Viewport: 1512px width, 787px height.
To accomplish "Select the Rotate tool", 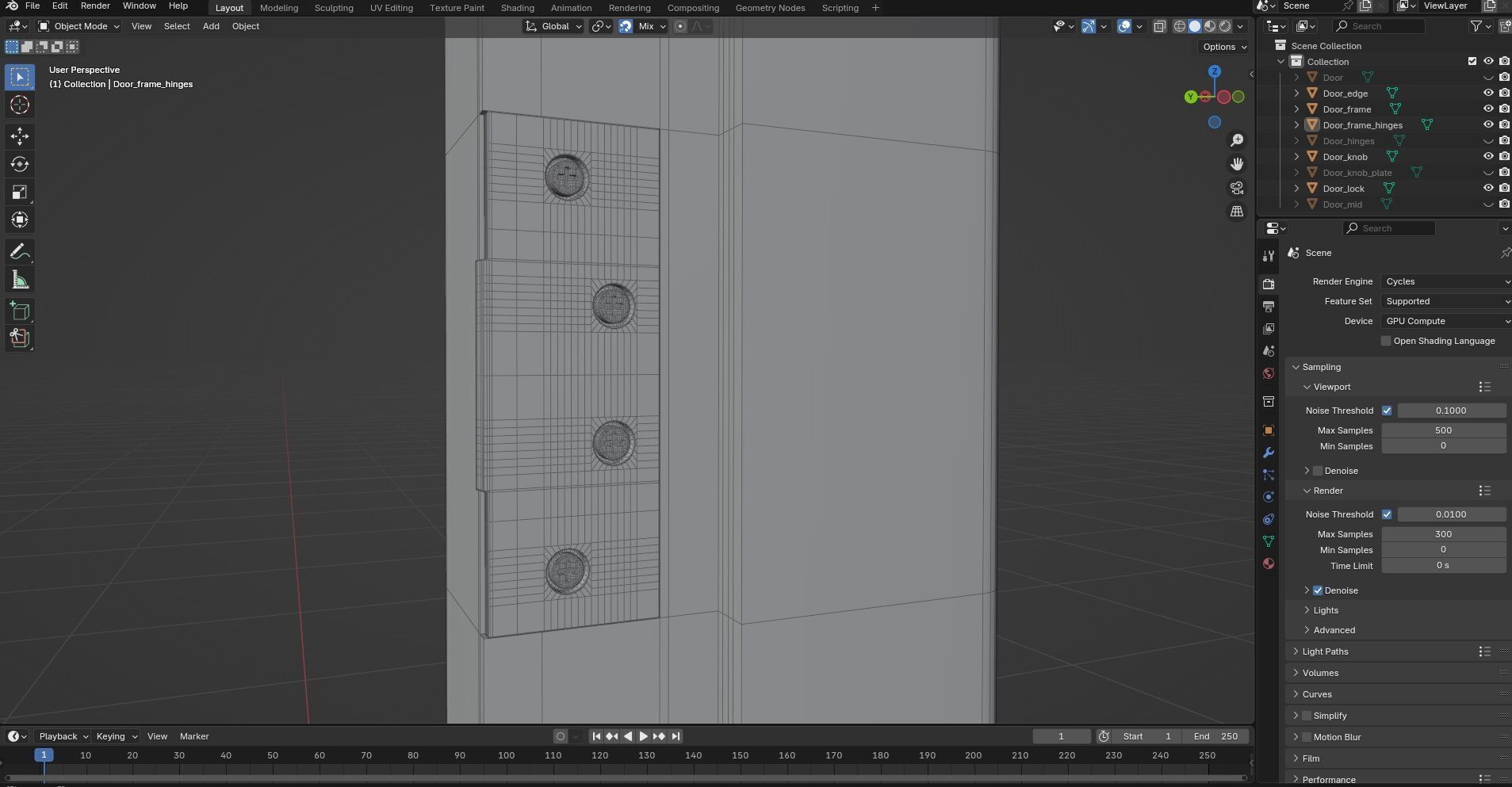I will (20, 164).
